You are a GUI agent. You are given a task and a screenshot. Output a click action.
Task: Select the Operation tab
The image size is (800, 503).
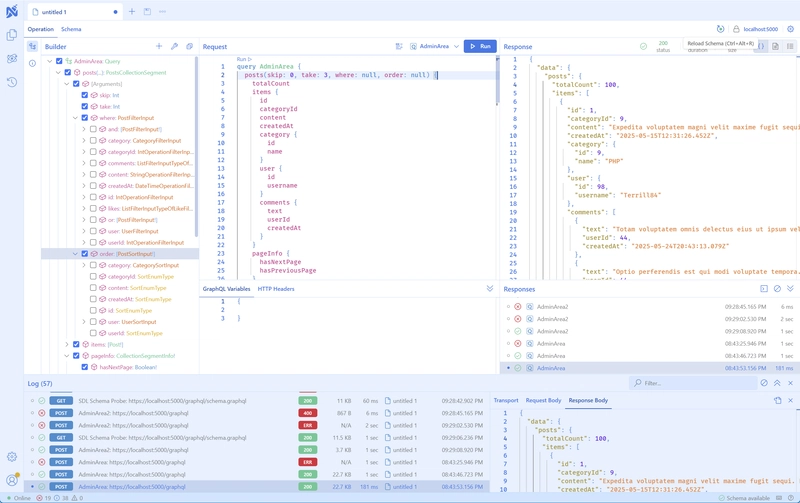pyautogui.click(x=40, y=29)
